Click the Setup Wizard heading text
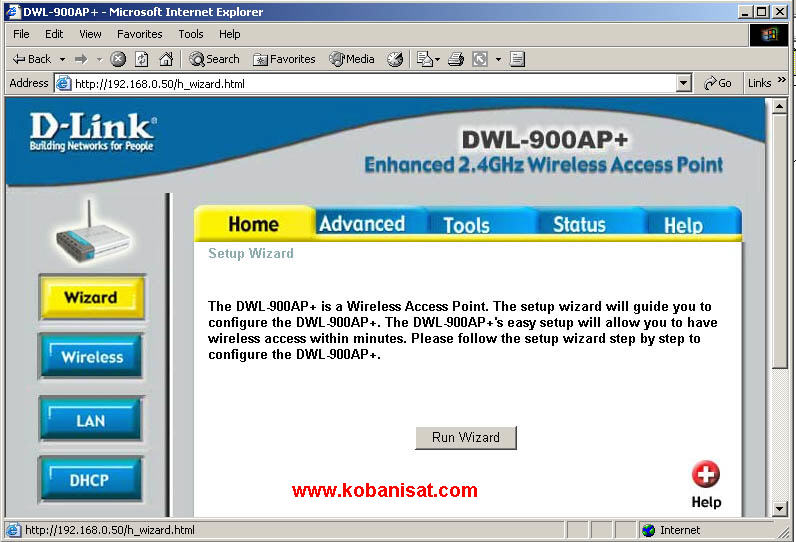796x542 pixels. point(251,253)
